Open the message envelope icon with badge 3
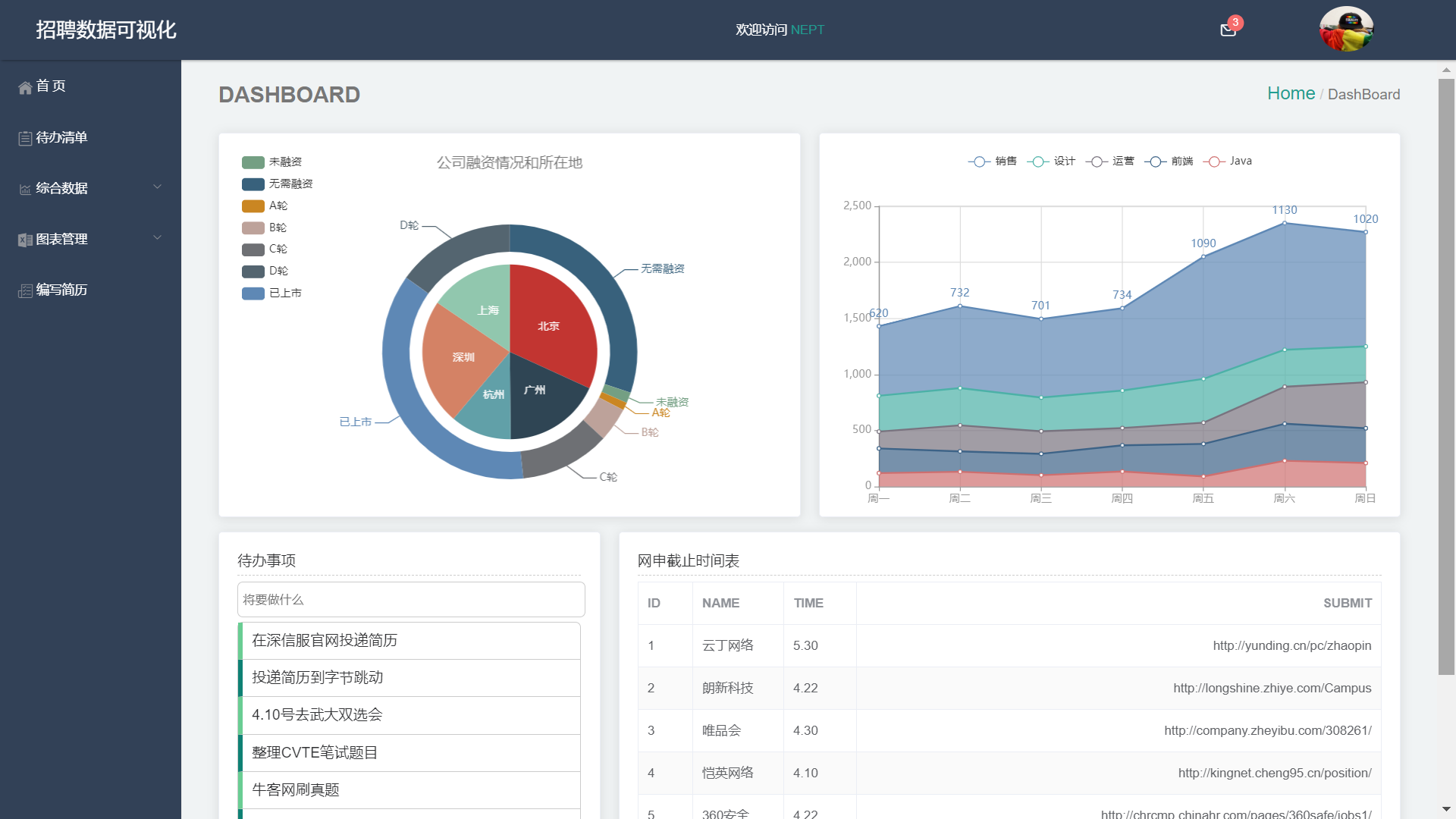 pos(1228,31)
